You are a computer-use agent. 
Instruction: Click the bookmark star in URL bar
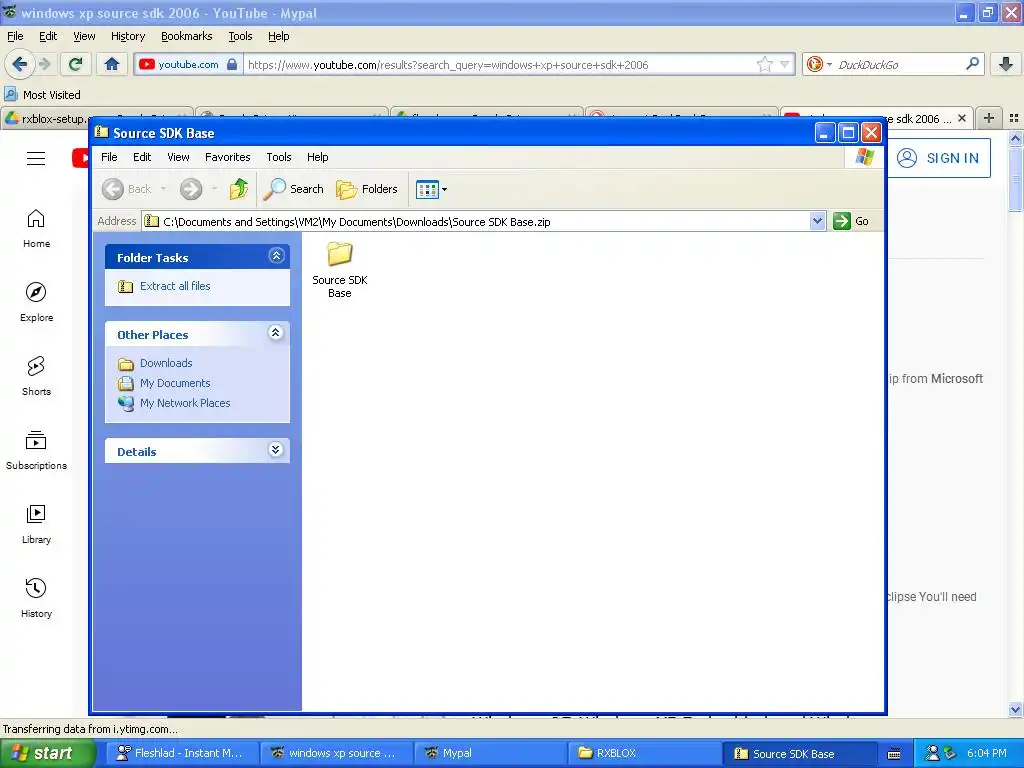tap(764, 64)
